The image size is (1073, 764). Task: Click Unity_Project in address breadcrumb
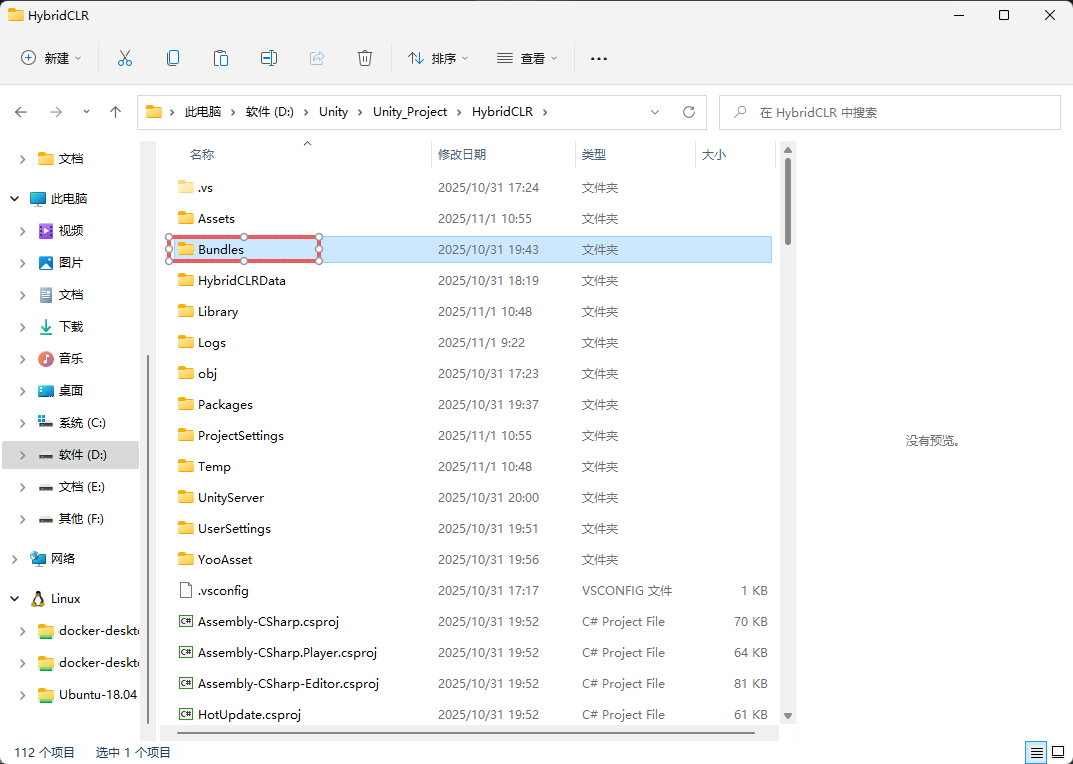coord(410,112)
